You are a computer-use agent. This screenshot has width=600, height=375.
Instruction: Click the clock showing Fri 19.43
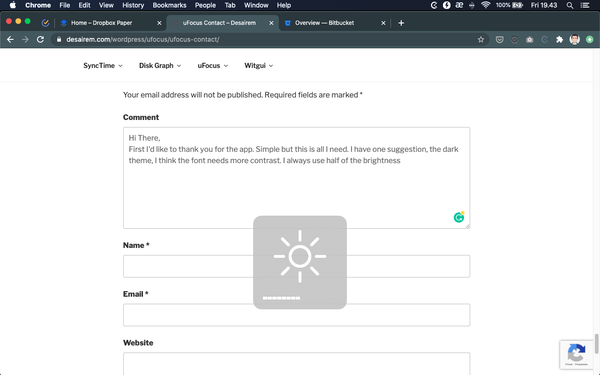(x=544, y=5)
